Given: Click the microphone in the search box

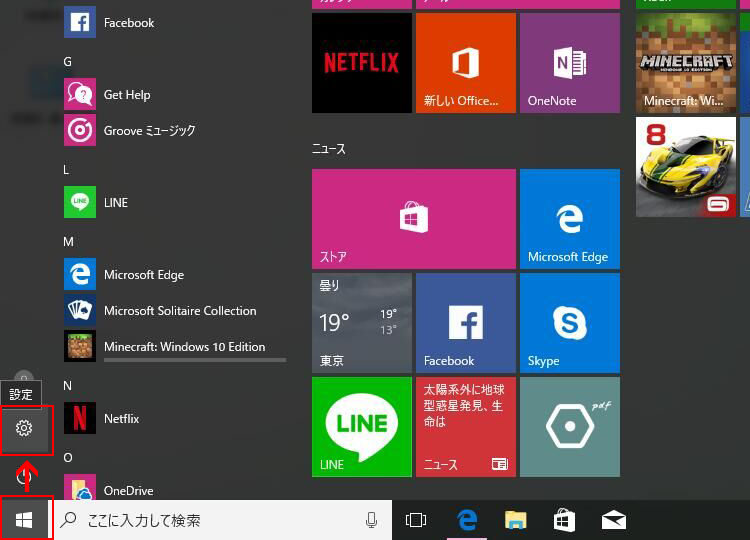Looking at the screenshot, I should (371, 520).
